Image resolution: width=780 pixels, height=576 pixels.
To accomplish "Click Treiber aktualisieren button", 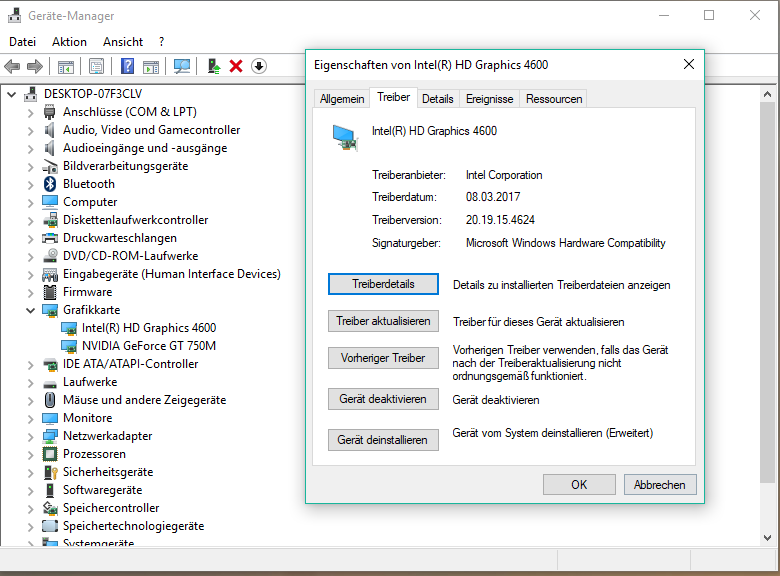I will pos(383,321).
